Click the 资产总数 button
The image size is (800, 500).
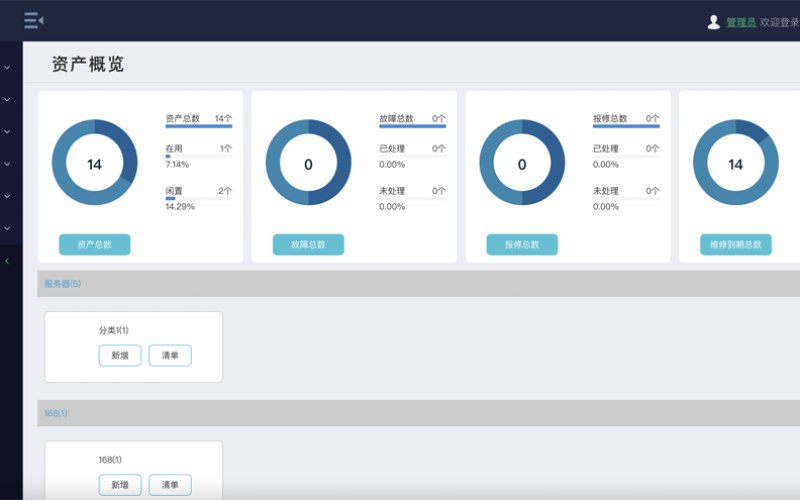click(x=94, y=244)
